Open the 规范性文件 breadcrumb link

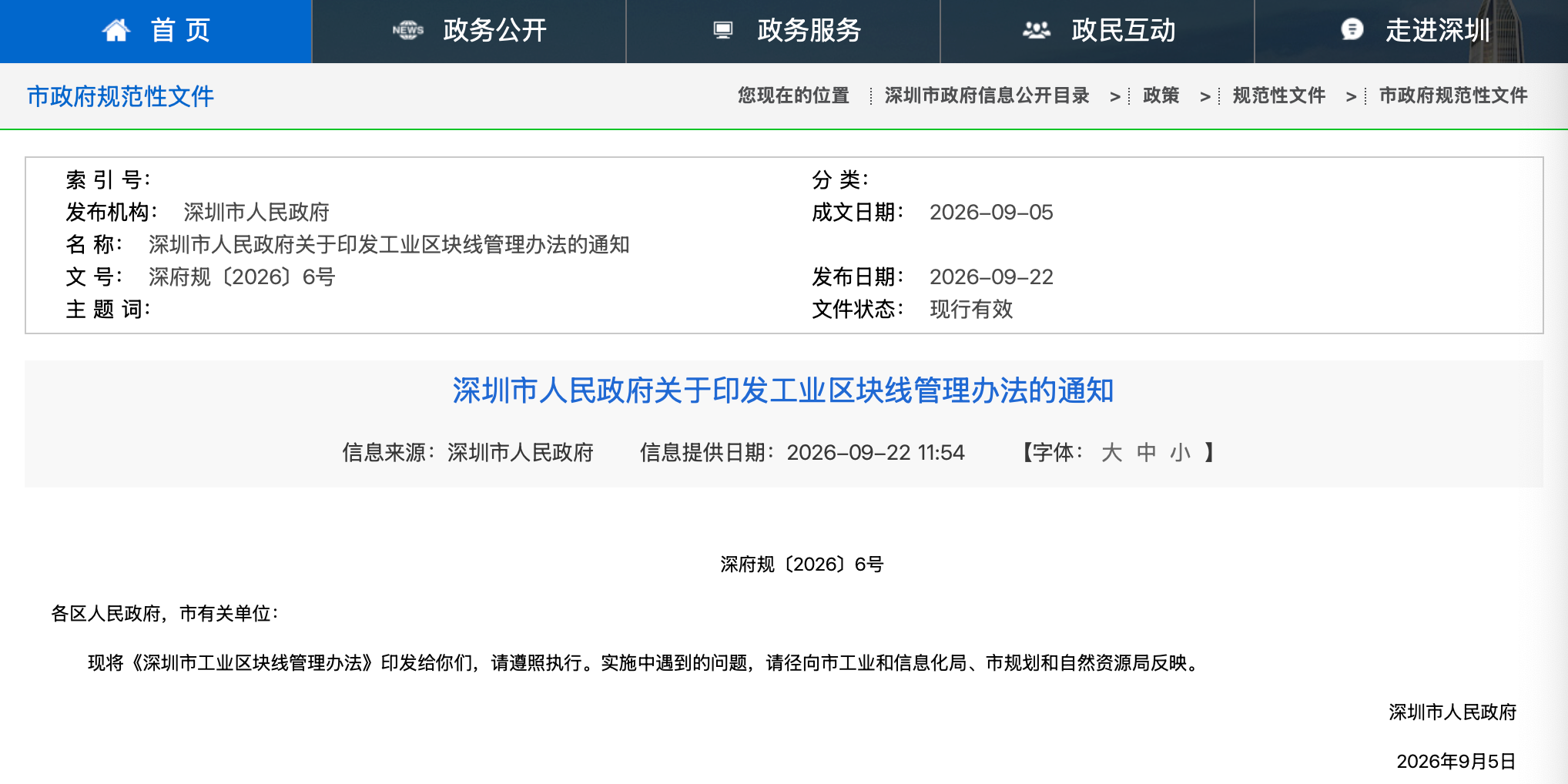1278,95
